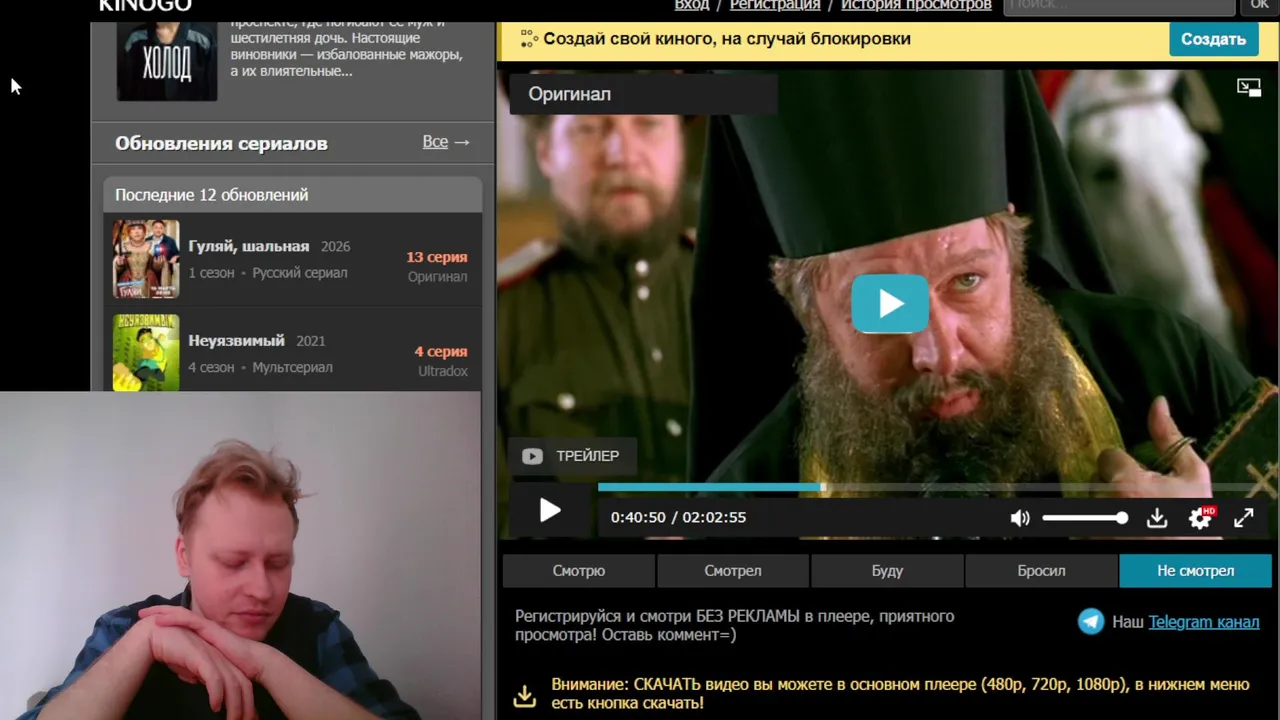Select the Буду status tab
1280x720 pixels.
pyautogui.click(x=887, y=571)
